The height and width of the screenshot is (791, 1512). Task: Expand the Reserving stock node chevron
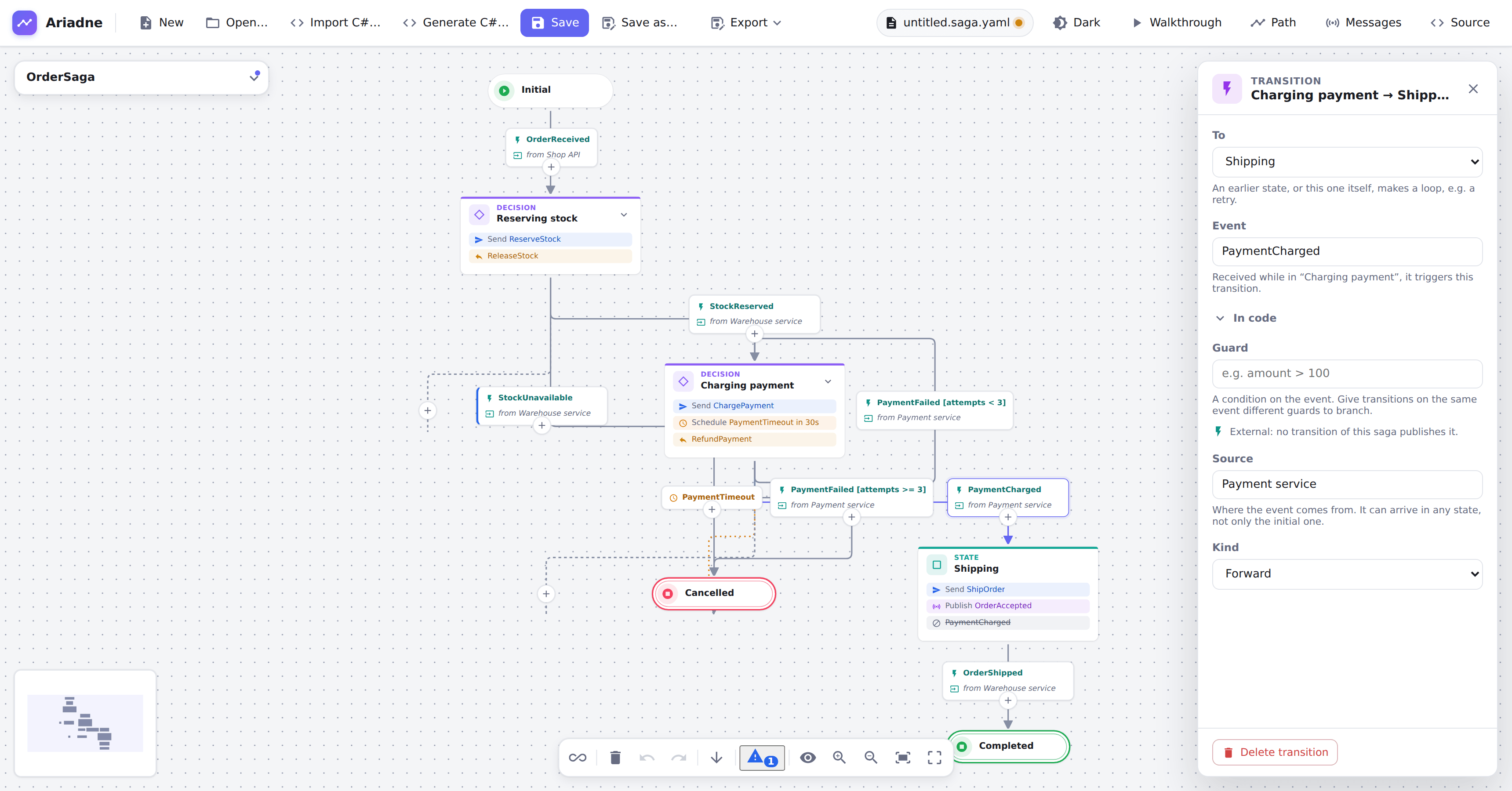(x=623, y=215)
